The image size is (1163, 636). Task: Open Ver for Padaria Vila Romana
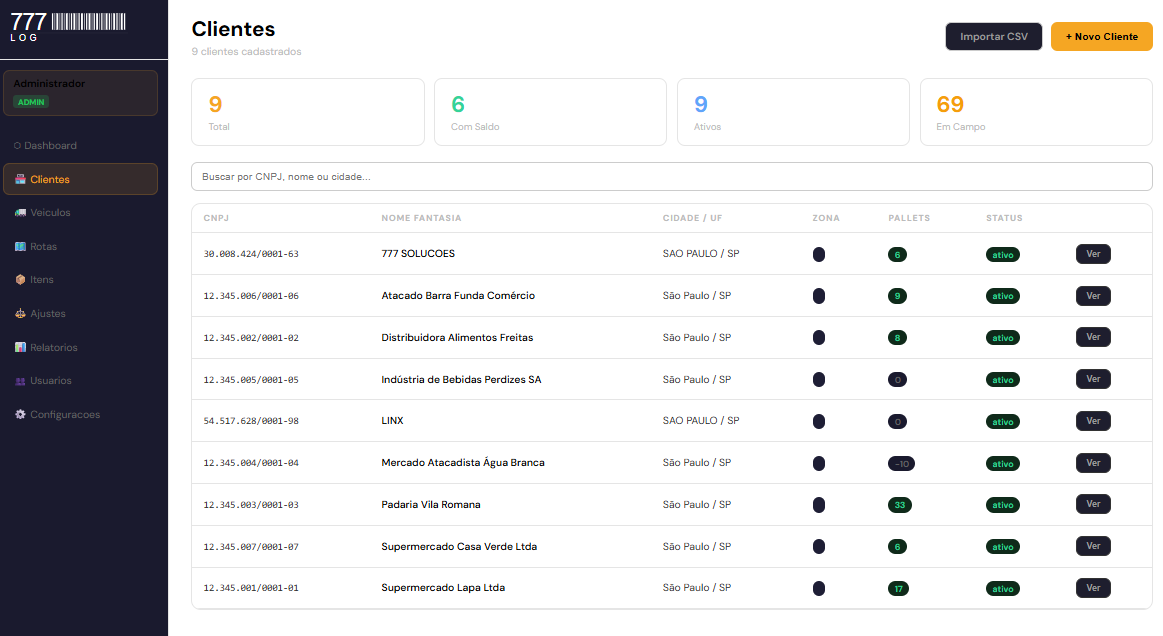1093,504
